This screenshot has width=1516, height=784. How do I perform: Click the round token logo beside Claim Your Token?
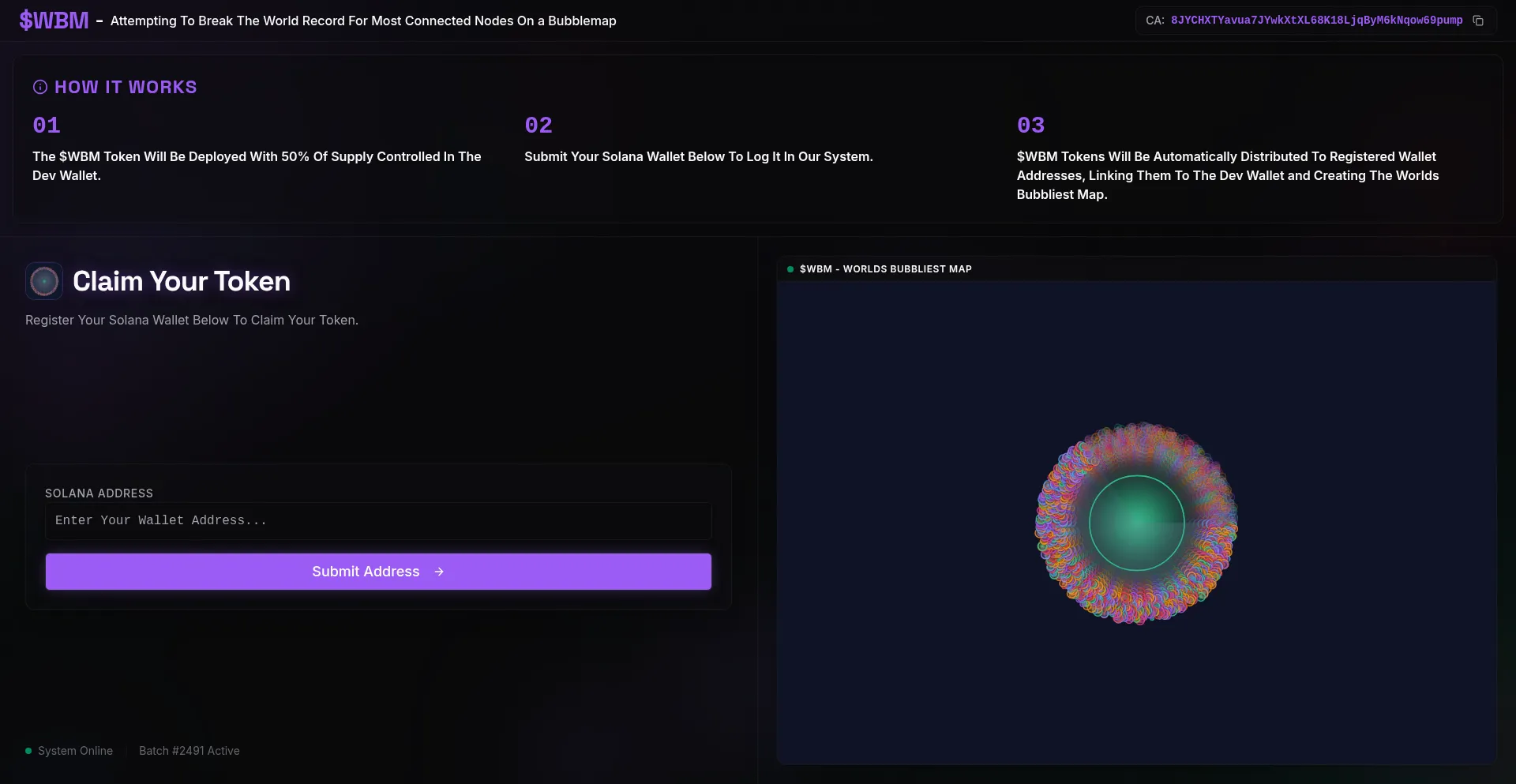click(44, 281)
